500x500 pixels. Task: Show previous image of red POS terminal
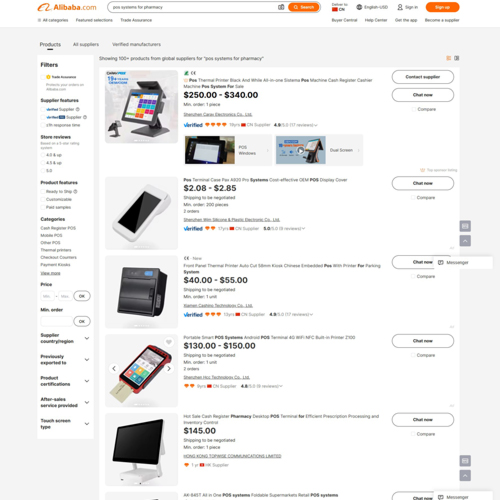point(114,368)
